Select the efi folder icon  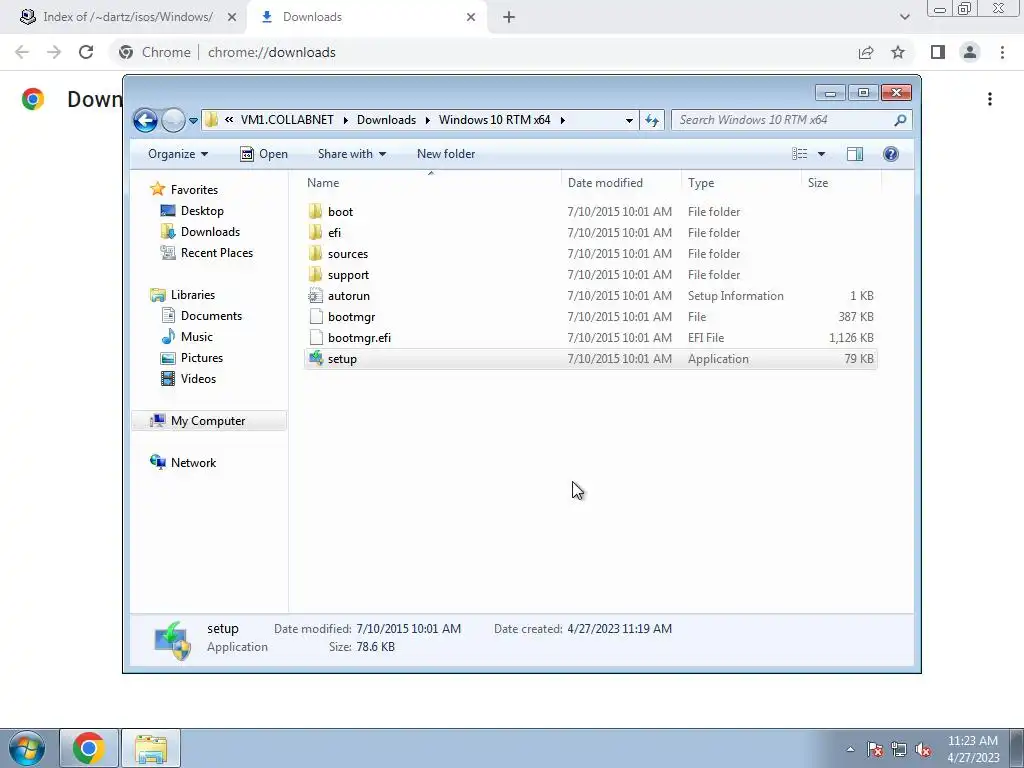[315, 232]
